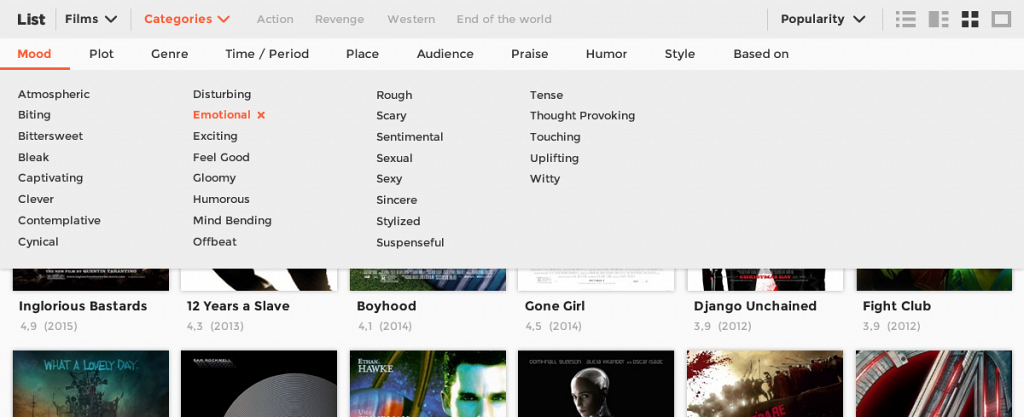
Task: Select the Suspenseful mood
Action: (410, 243)
